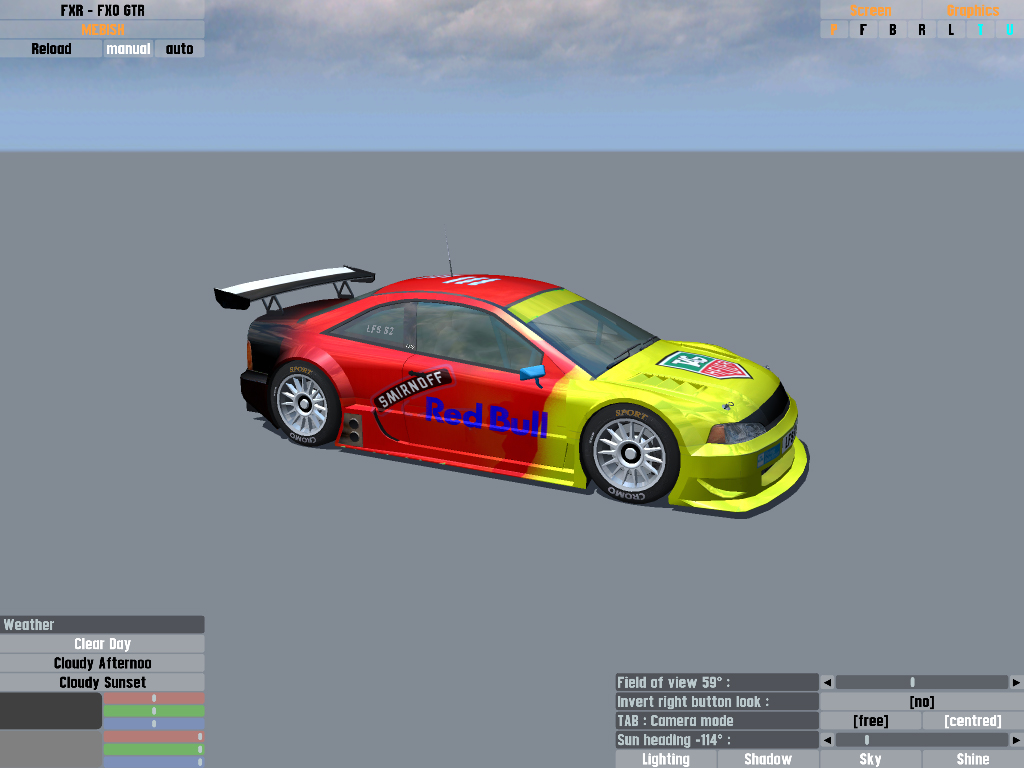Click the R view button

[921, 29]
